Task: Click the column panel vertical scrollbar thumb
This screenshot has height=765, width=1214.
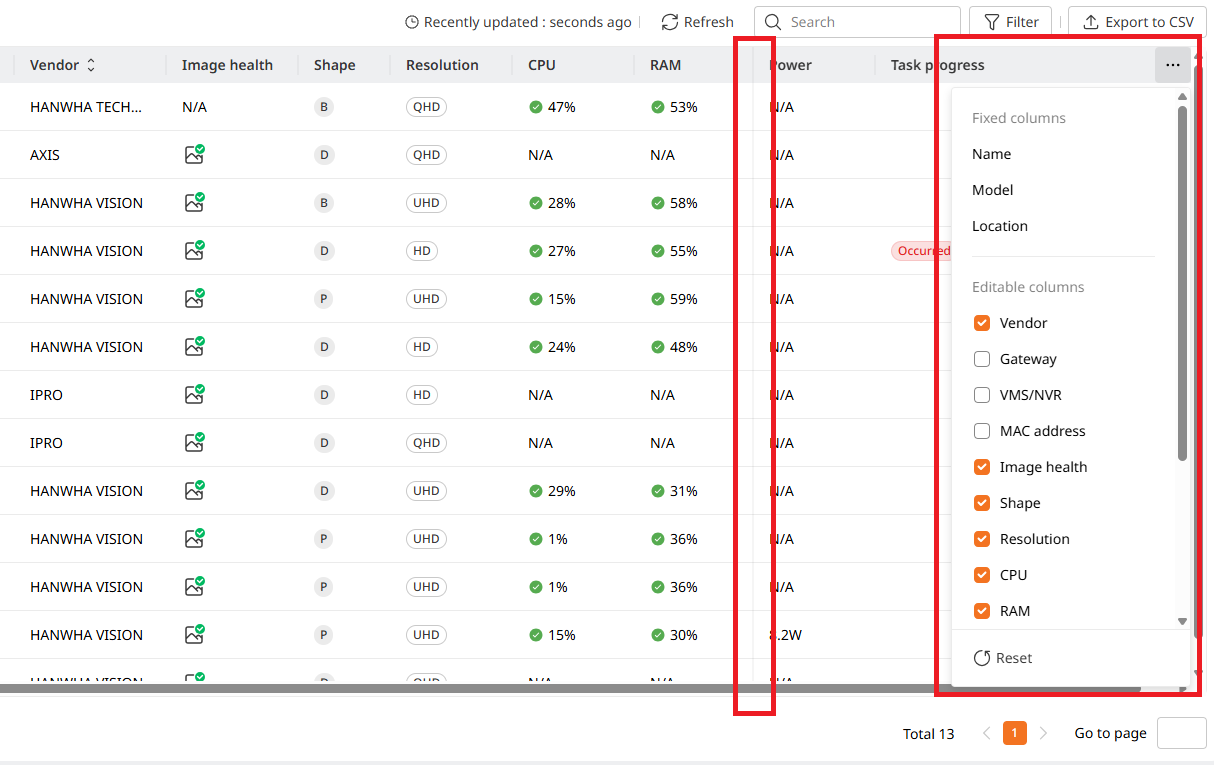Action: [1182, 283]
